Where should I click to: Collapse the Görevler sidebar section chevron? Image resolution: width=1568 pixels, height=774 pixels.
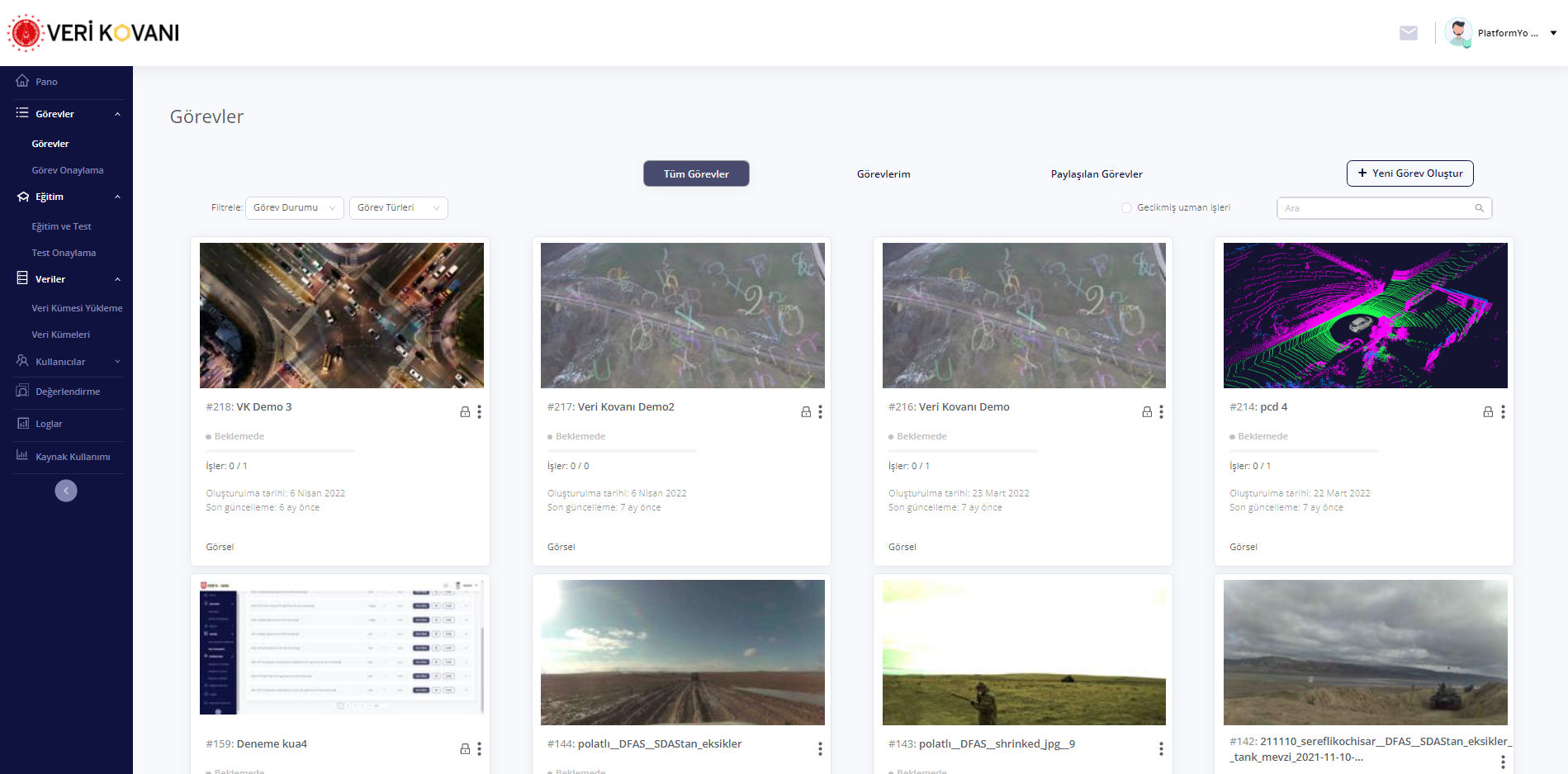point(117,114)
